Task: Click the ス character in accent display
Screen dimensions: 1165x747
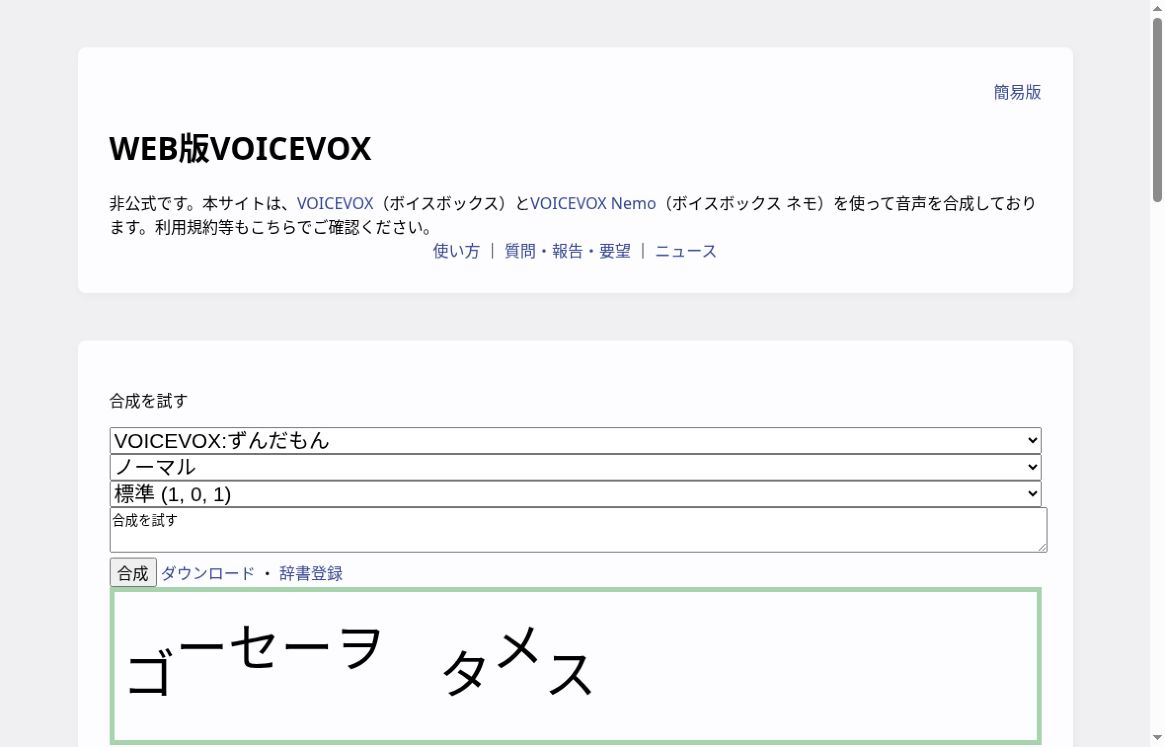Action: pyautogui.click(x=571, y=672)
